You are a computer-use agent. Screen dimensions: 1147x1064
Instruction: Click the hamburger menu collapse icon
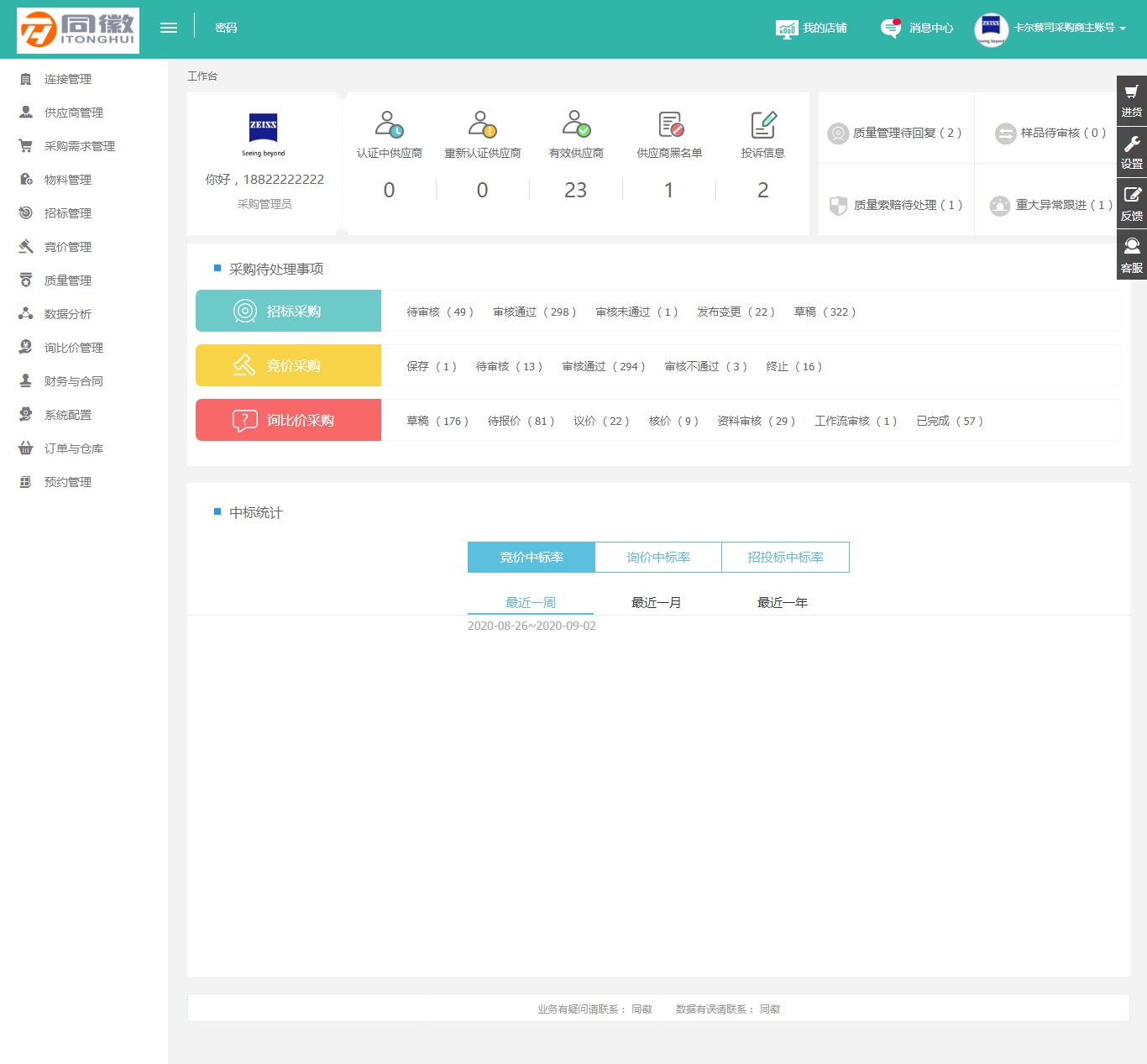click(x=169, y=28)
